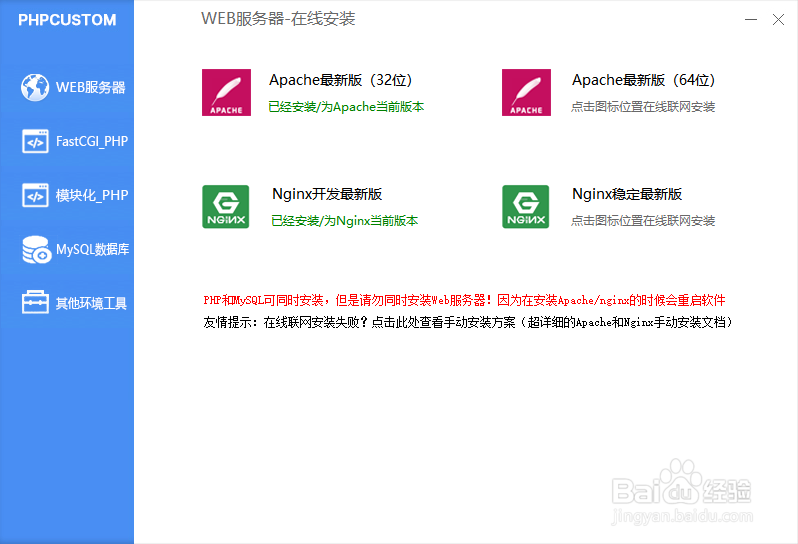This screenshot has height=544, width=798.
Task: Click the Apache最新版（64位）title
Action: 644,80
